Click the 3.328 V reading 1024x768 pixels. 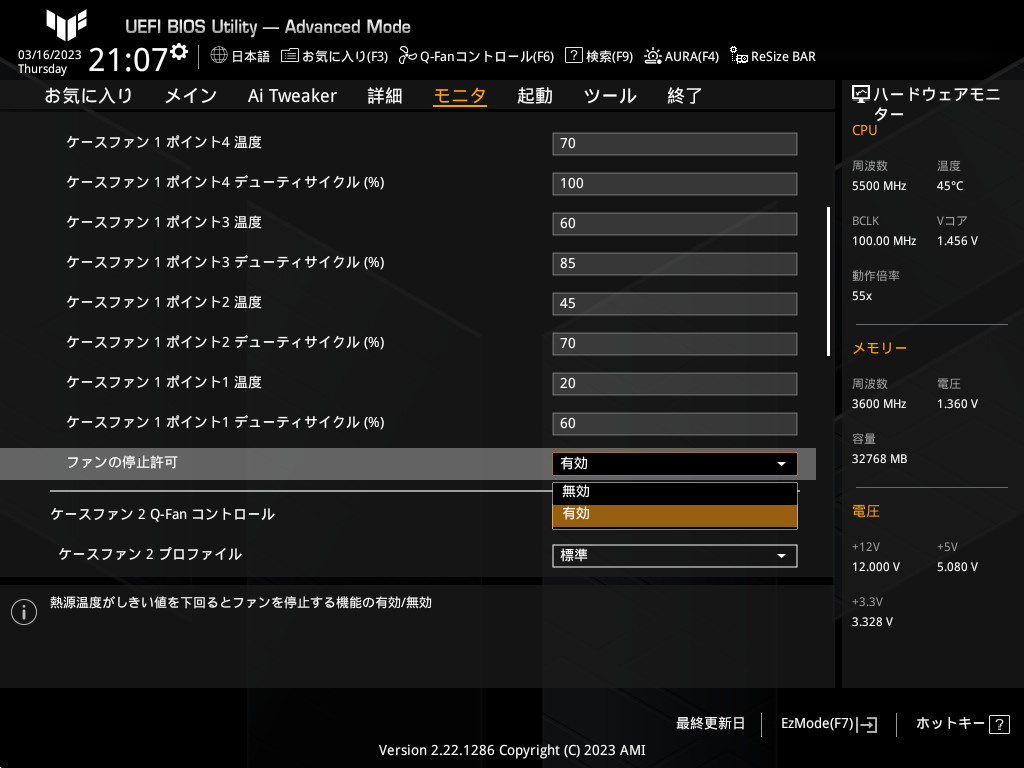pos(872,622)
